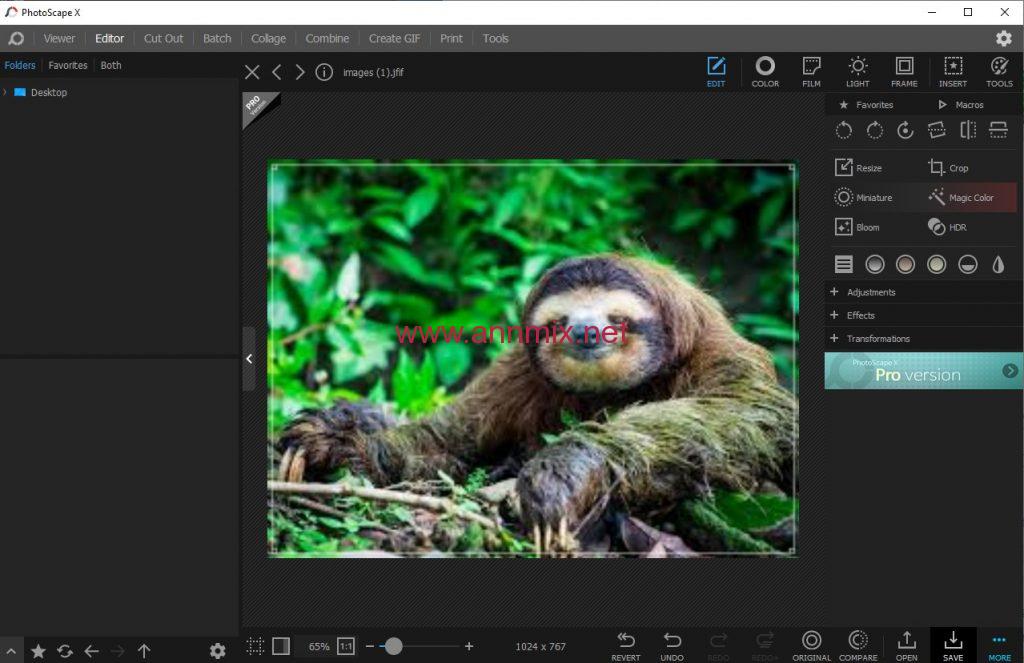Open sidebar settings gear at bottom

(x=217, y=651)
